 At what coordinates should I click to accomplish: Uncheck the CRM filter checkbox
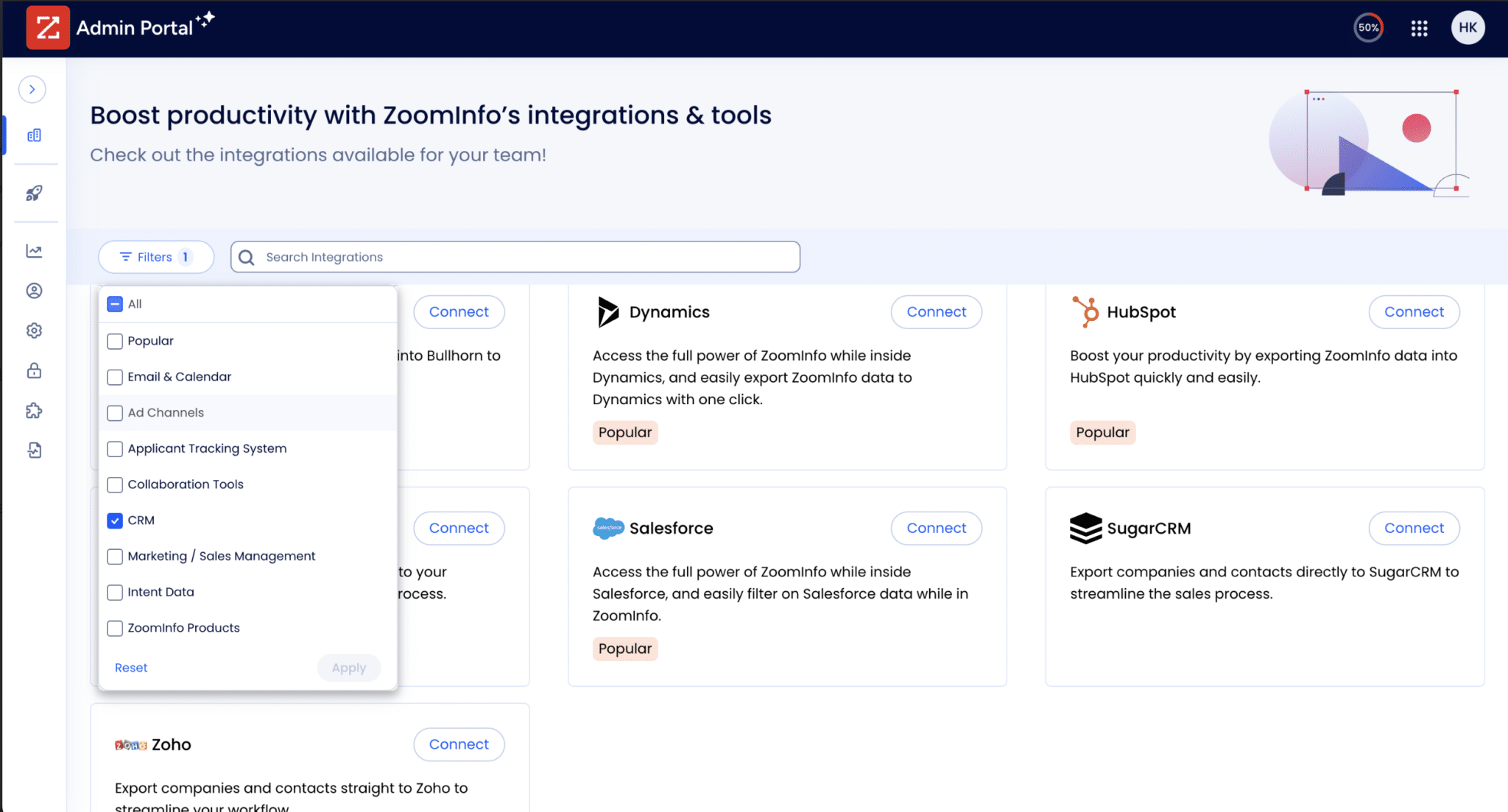[115, 520]
